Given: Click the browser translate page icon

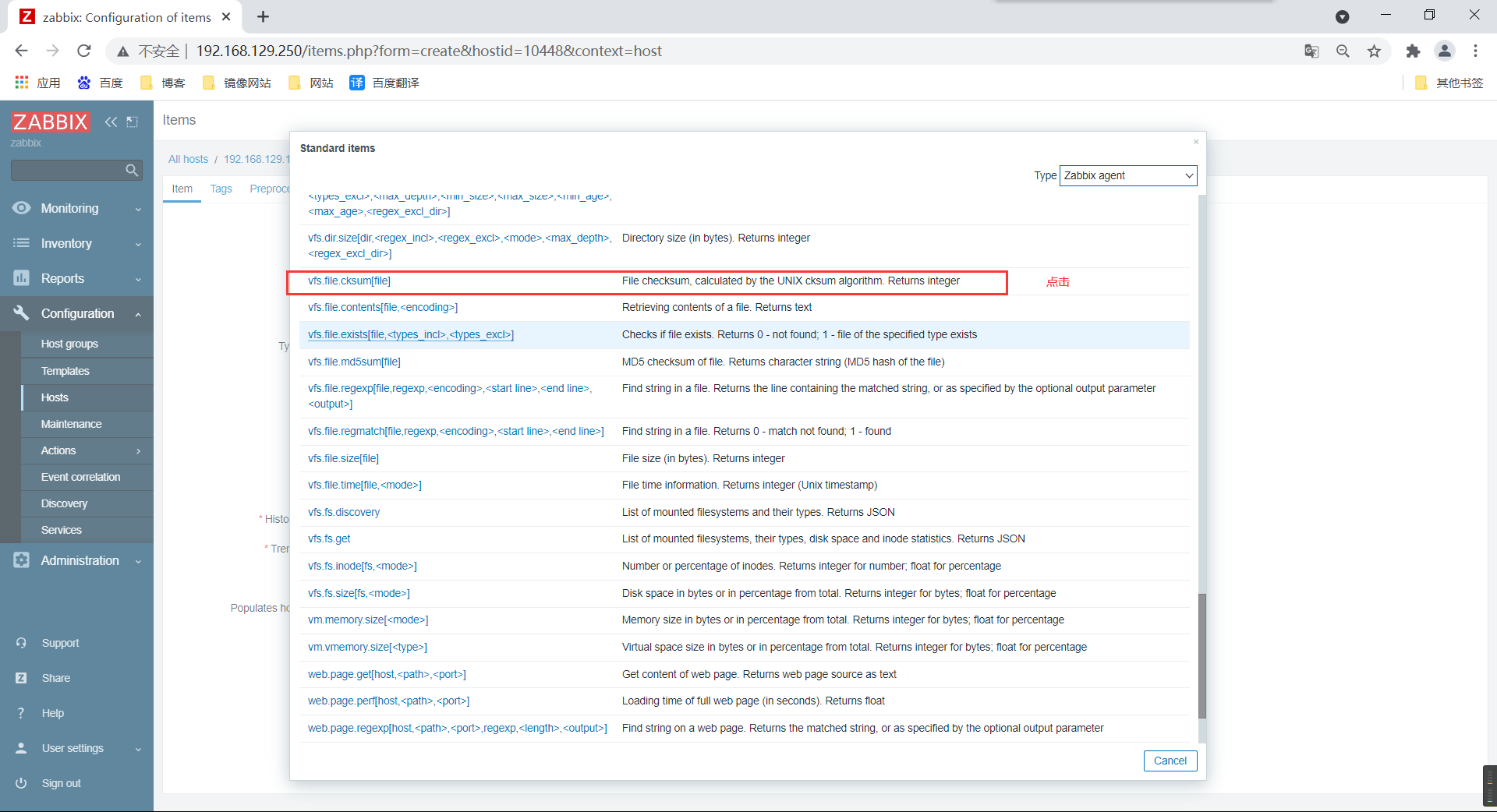Looking at the screenshot, I should 1311,51.
